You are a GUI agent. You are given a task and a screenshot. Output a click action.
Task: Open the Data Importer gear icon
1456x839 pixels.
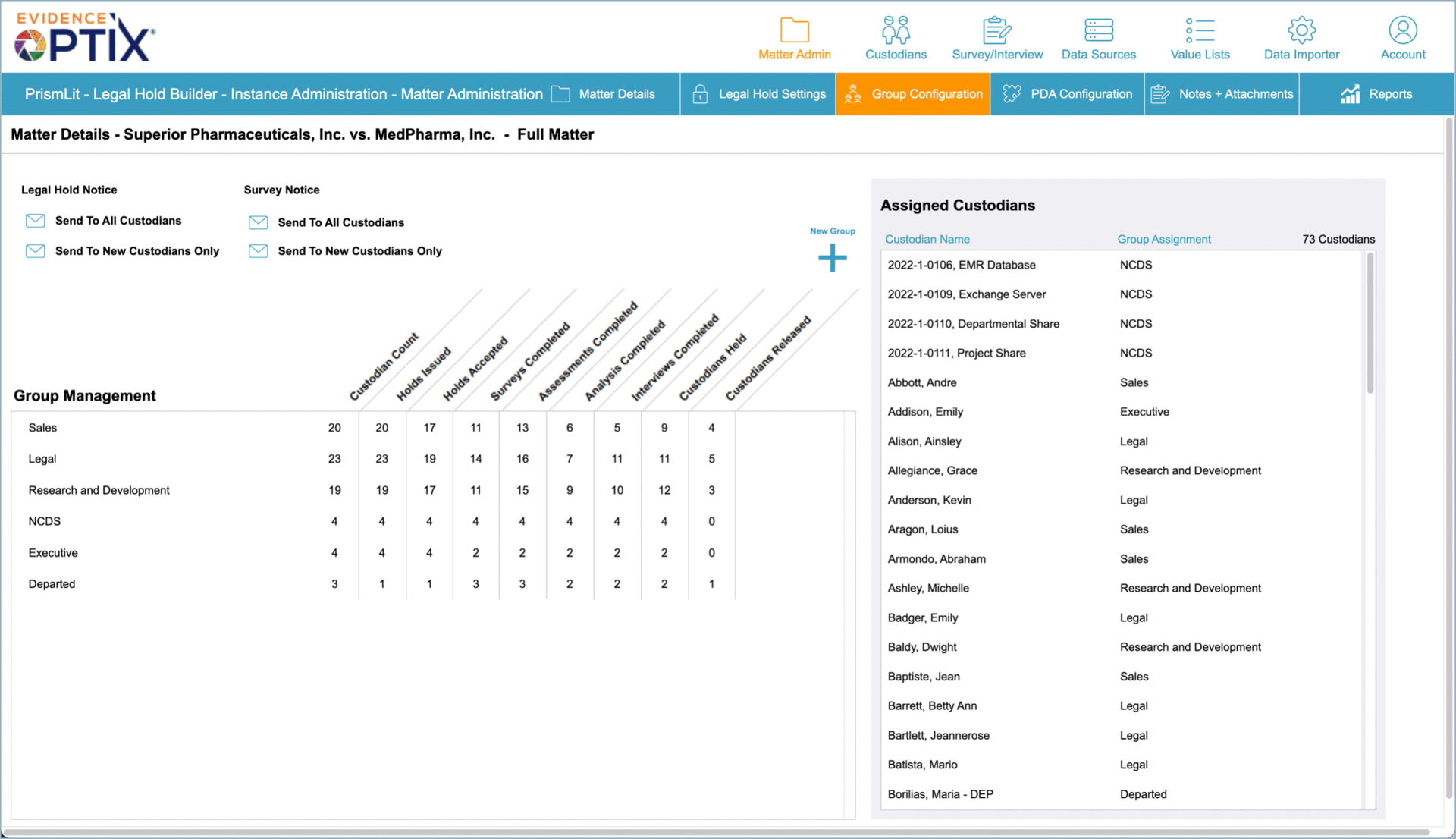(x=1301, y=31)
